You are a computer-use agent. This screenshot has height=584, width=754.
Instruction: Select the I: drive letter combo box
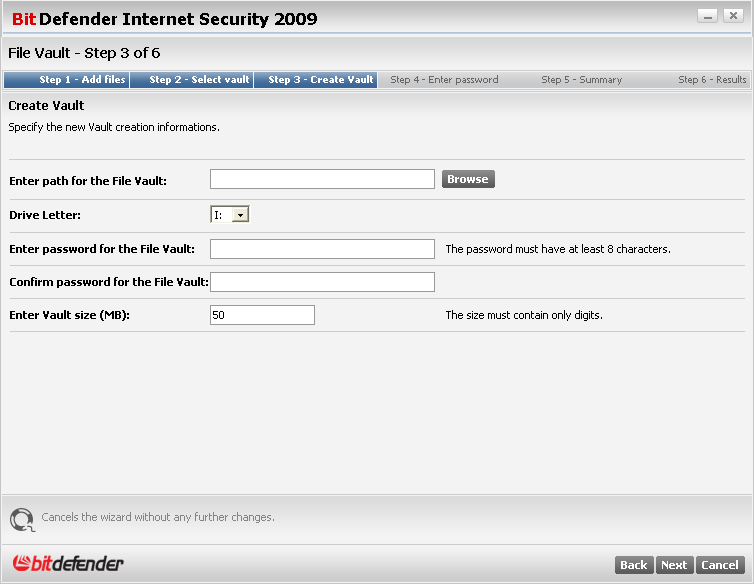click(230, 215)
